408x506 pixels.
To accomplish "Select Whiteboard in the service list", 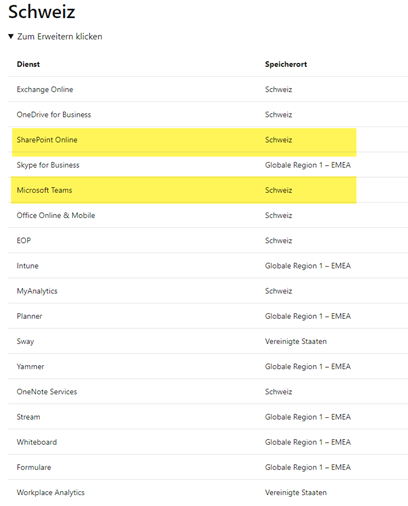I will click(x=37, y=442).
